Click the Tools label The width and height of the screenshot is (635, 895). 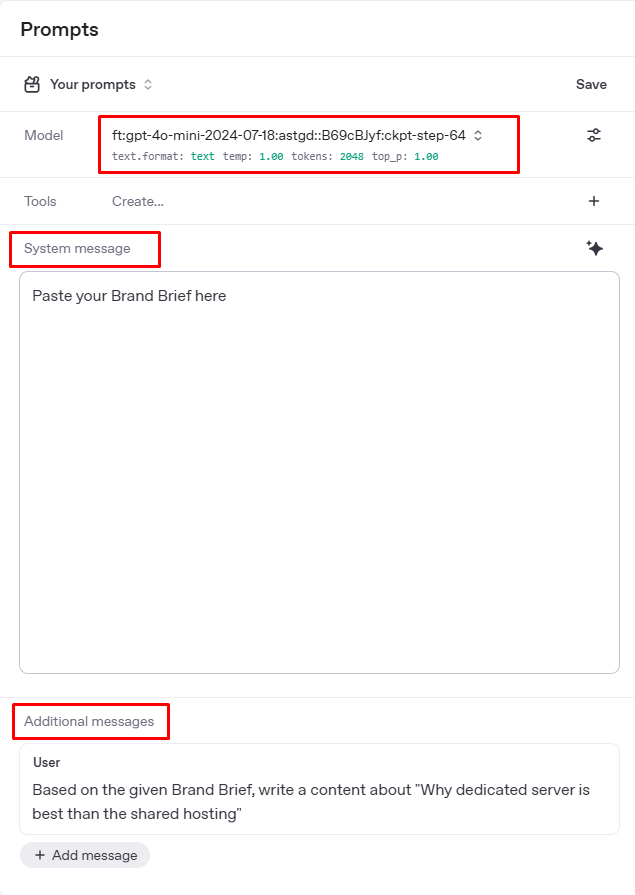pos(41,201)
